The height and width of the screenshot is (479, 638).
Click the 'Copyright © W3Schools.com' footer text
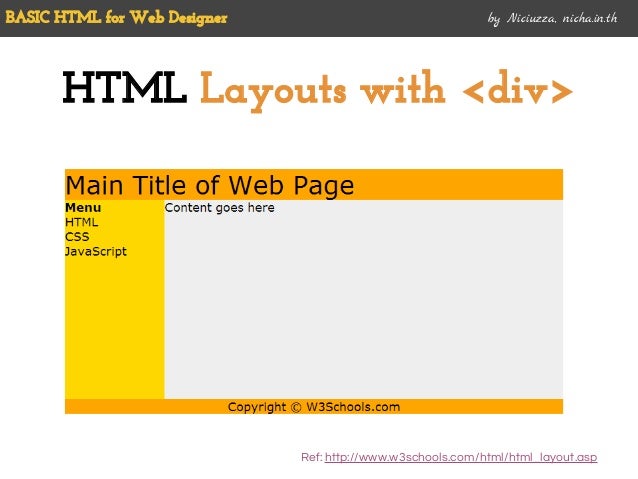(314, 407)
